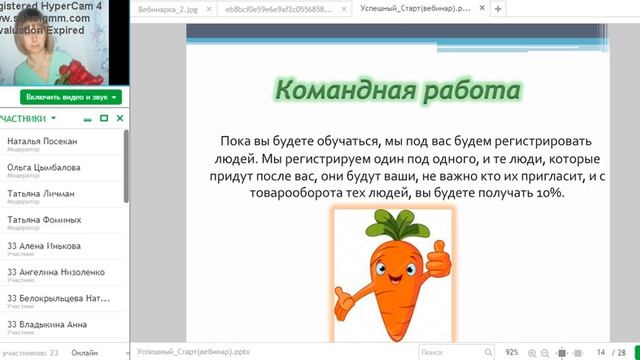The width and height of the screenshot is (640, 360).
Task: Click the 92% zoom level value
Action: point(512,352)
